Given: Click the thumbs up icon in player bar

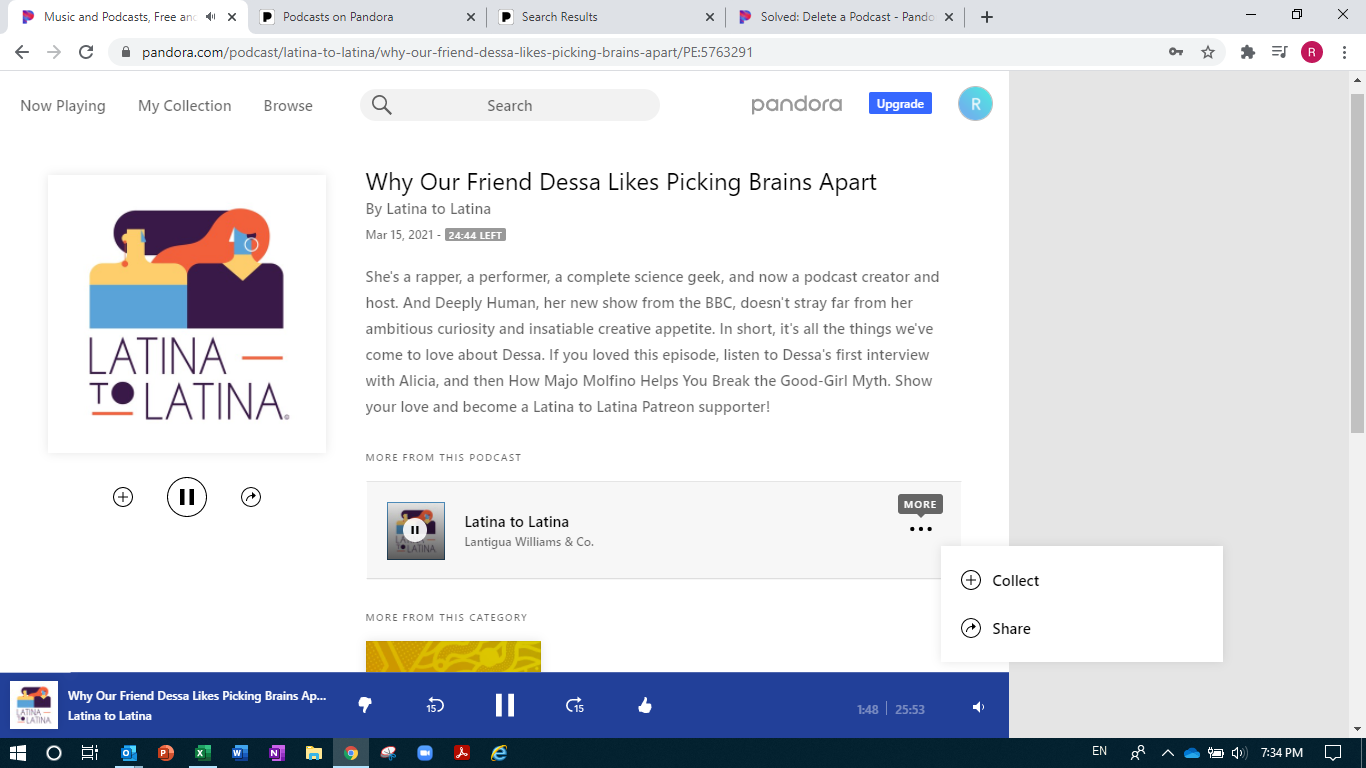Looking at the screenshot, I should (x=645, y=706).
